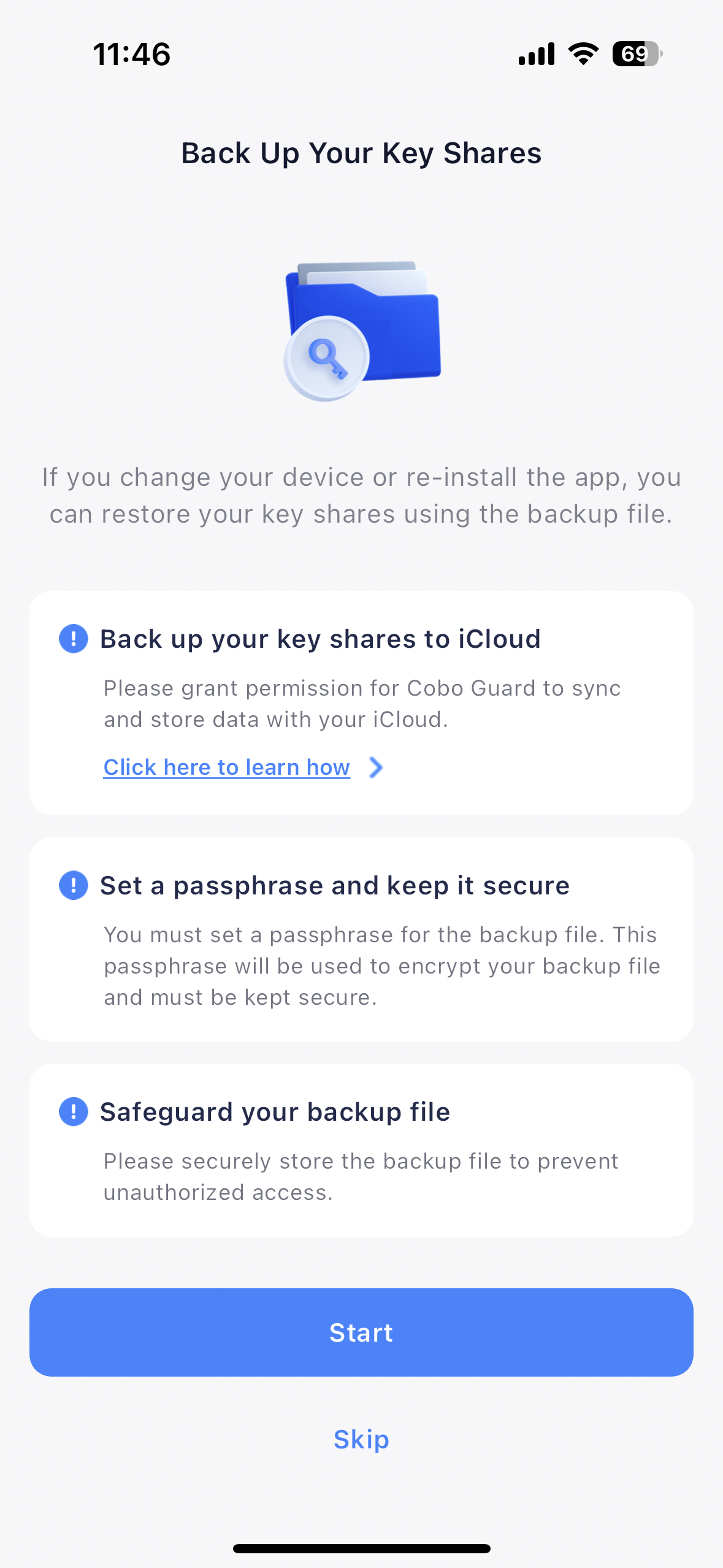
Task: Click the alert icon beside passphrase heading
Action: coord(73,885)
